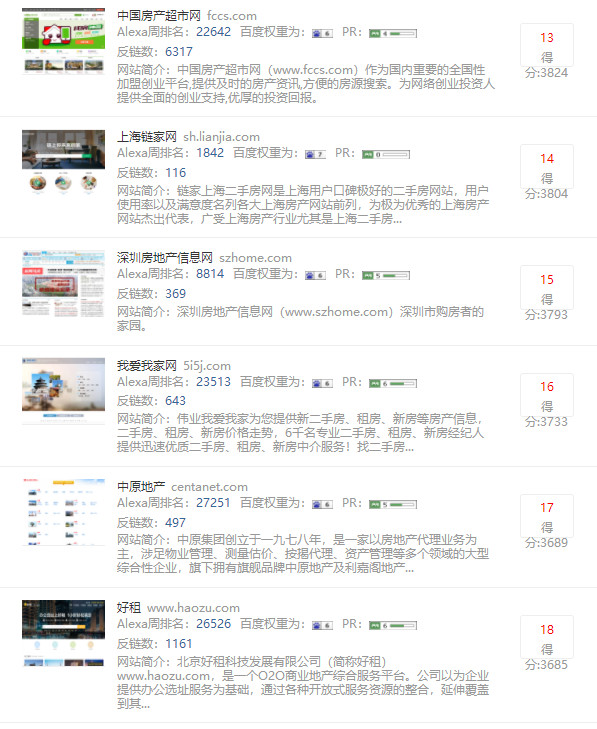Click the PR rank bar for szhome.com
This screenshot has height=729, width=597.
386,275
